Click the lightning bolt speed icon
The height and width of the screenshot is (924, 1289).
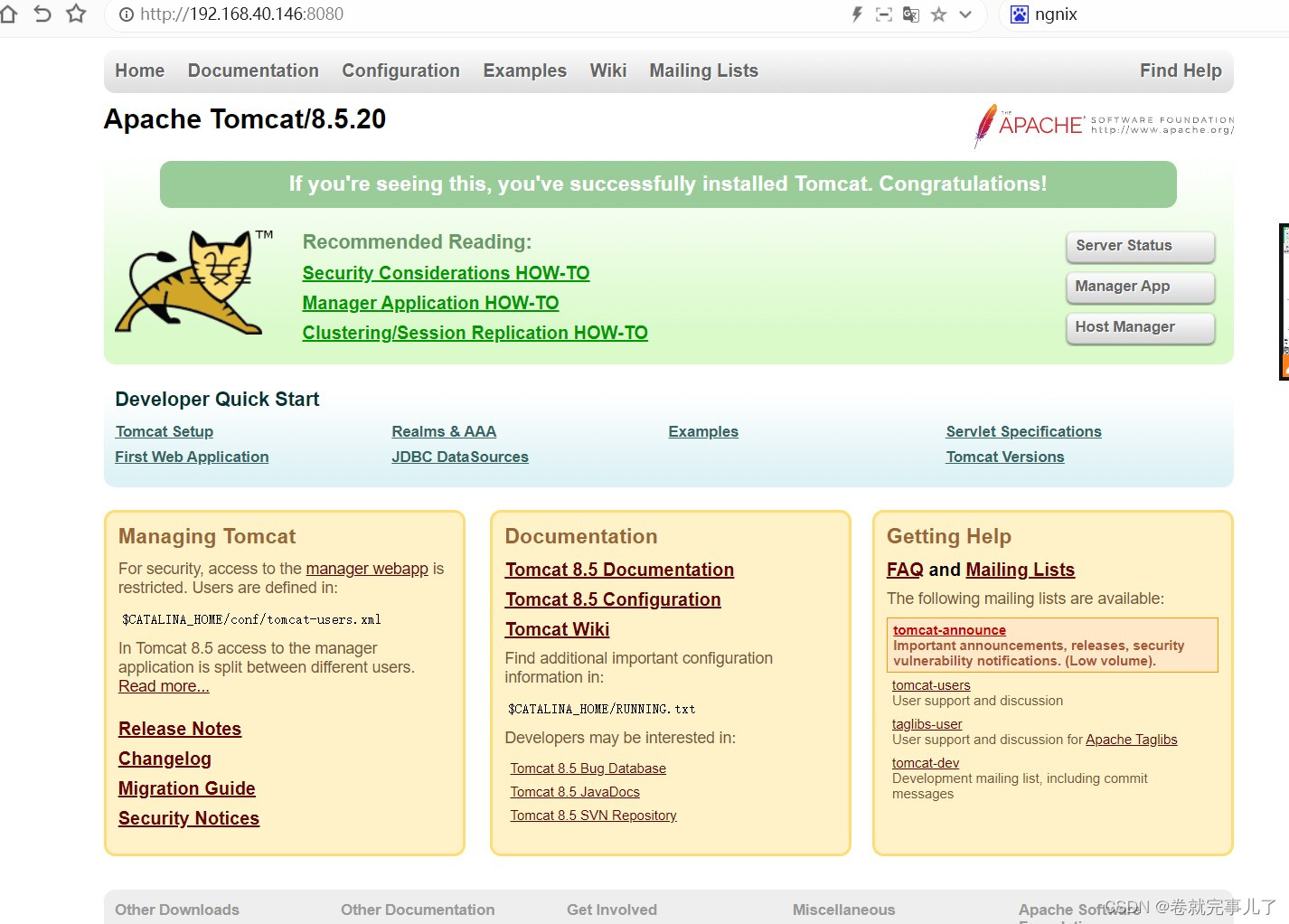coord(857,14)
